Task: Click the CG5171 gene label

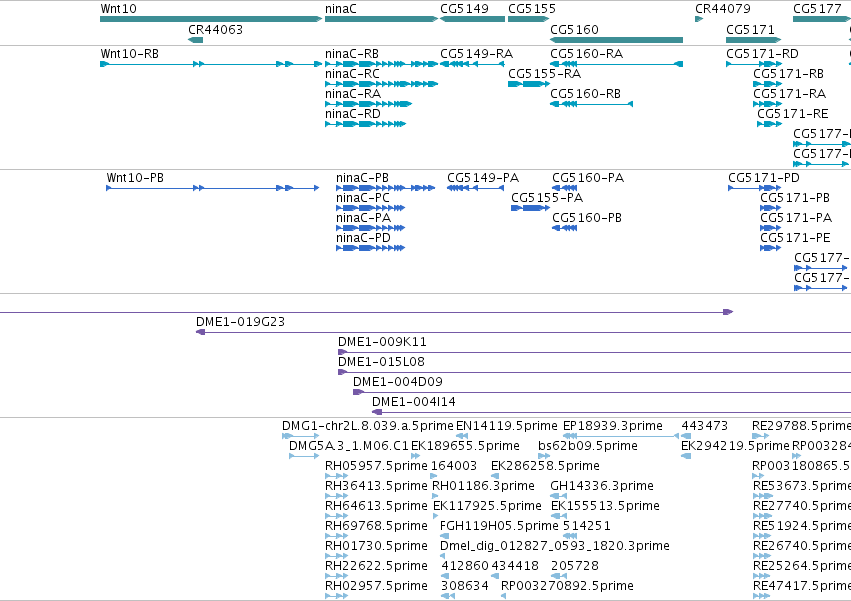Action: tap(751, 30)
